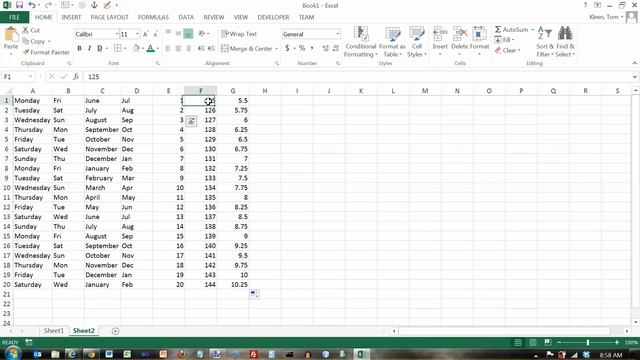The width and height of the screenshot is (640, 360).
Task: Click the Auto Fill Options button
Action: tap(254, 294)
